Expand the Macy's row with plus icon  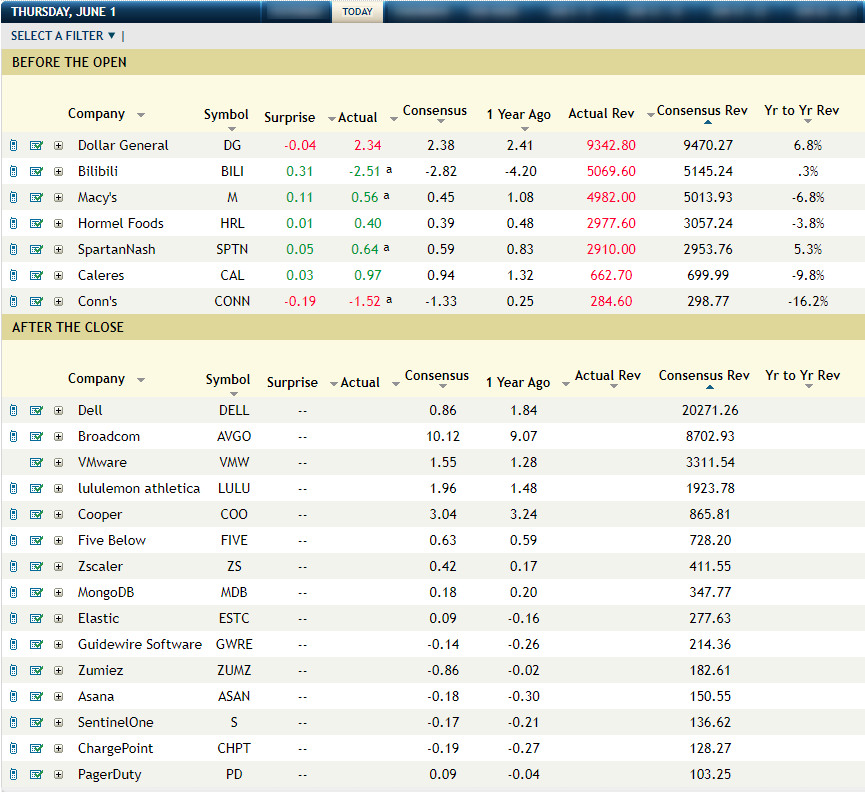pos(58,197)
